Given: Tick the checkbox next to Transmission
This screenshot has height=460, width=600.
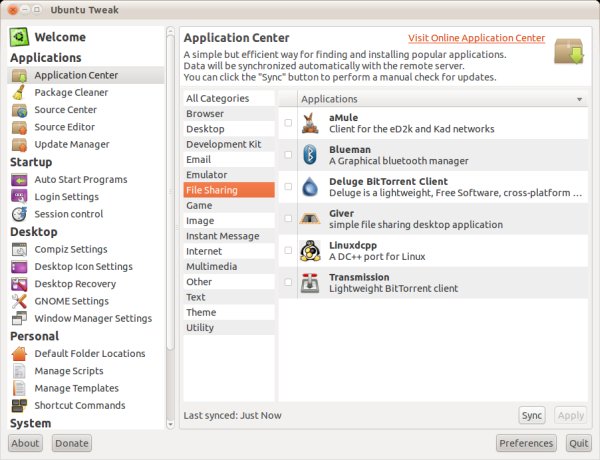Looking at the screenshot, I should tap(288, 283).
